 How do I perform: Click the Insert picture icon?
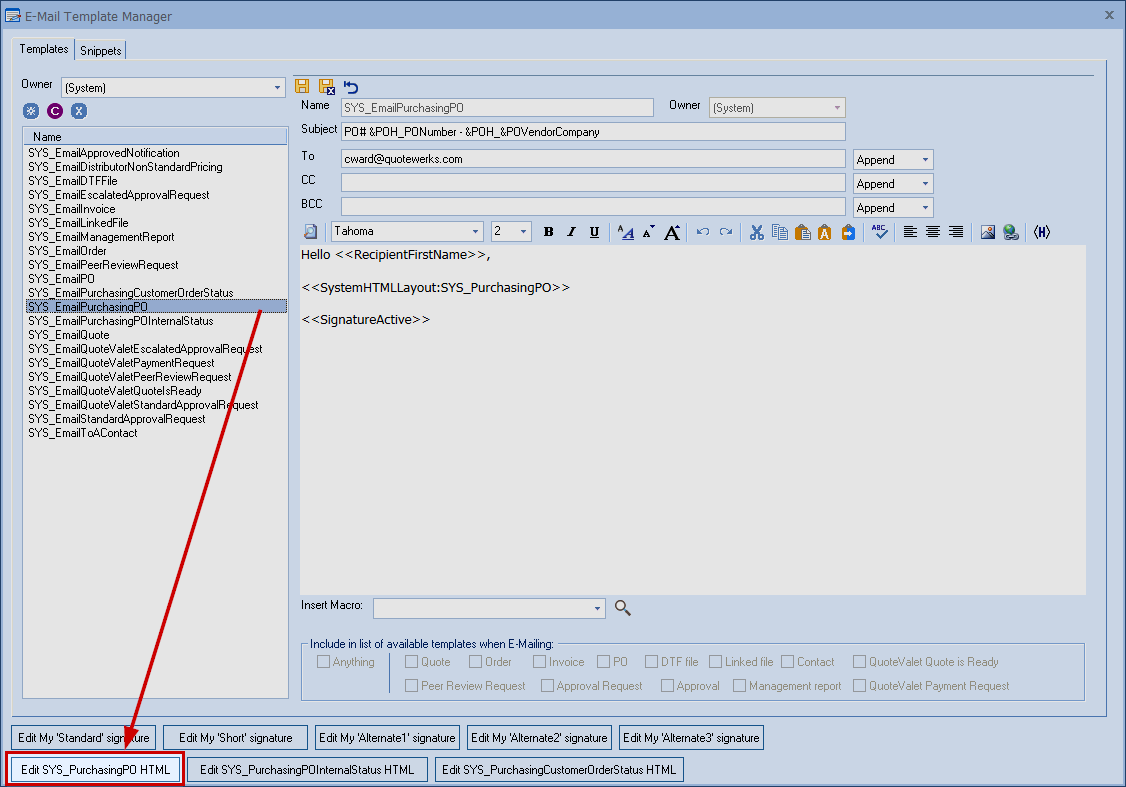[988, 232]
